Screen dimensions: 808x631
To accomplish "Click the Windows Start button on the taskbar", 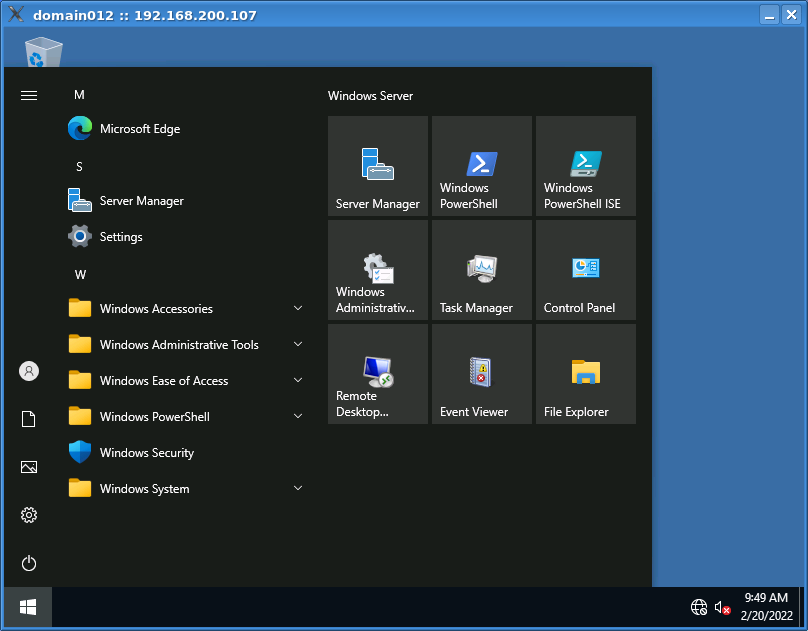I will tap(28, 607).
